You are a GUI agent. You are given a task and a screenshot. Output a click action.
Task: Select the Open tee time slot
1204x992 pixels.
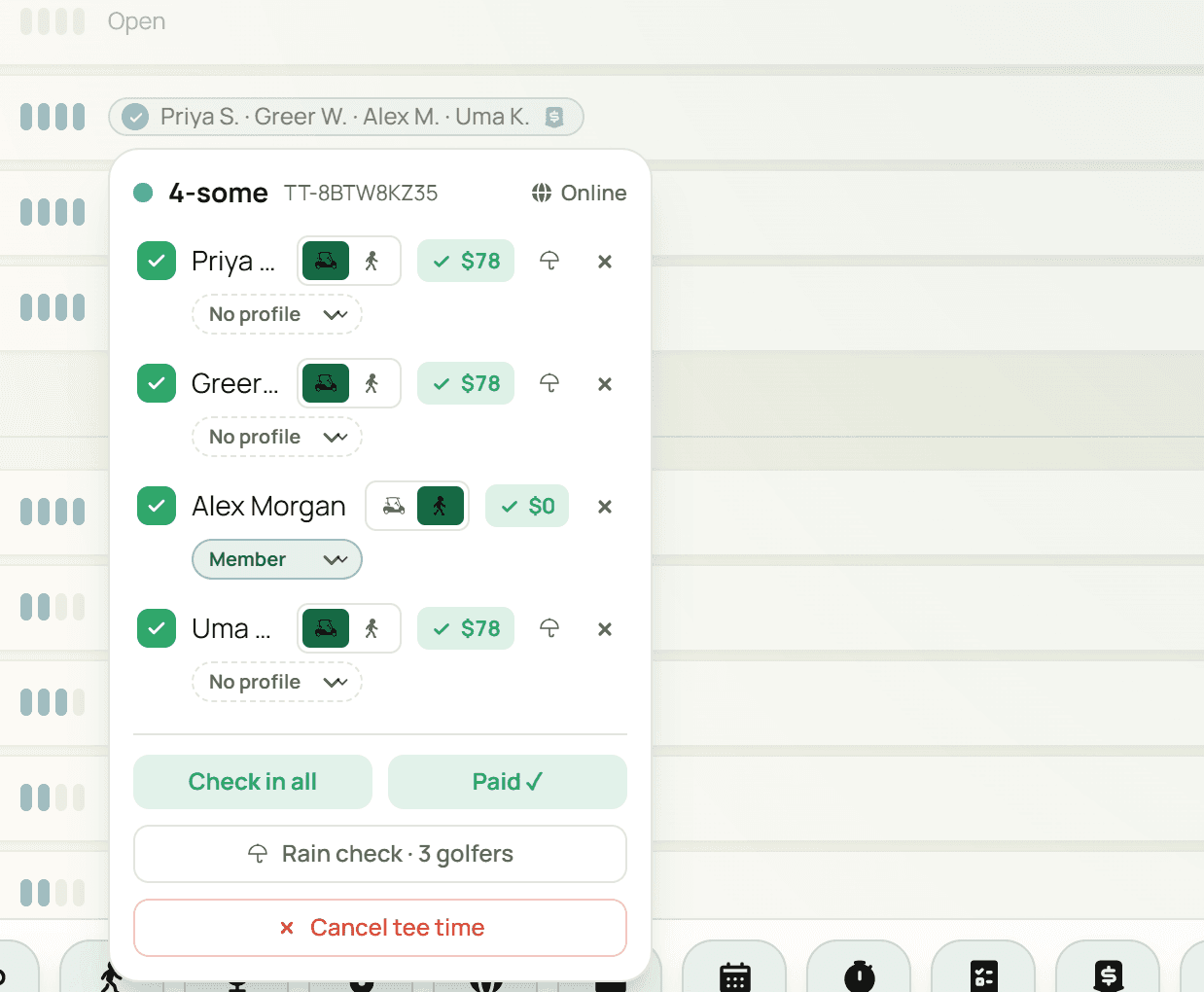point(136,21)
